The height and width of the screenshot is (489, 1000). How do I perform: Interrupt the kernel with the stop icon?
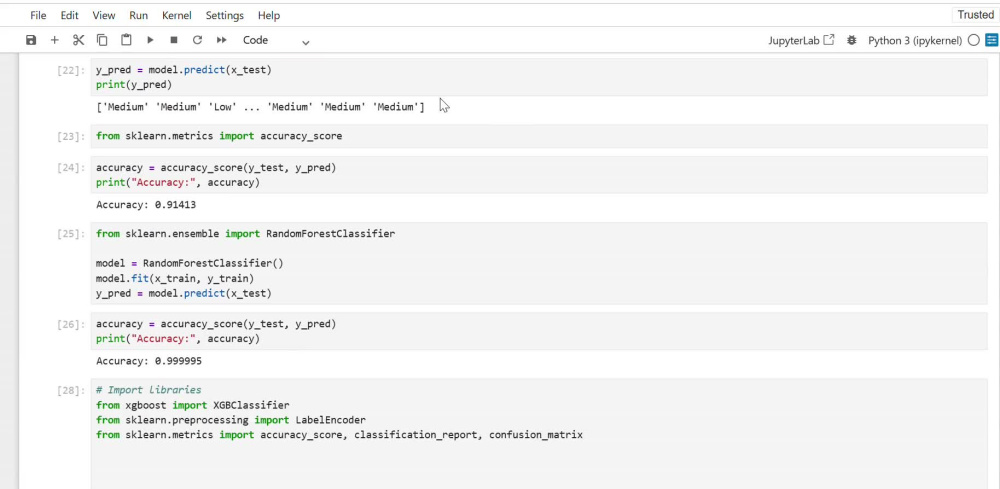[173, 40]
